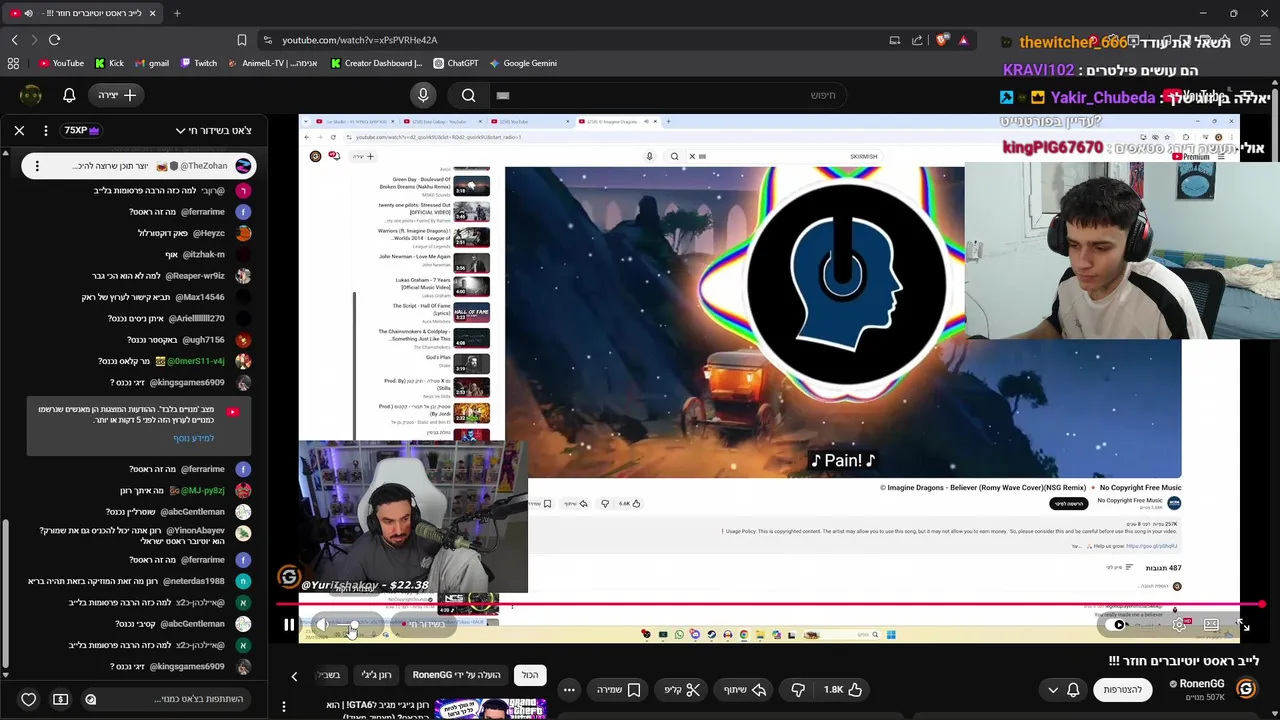The image size is (1280, 720).
Task: Focus the YouTube search field
Action: pyautogui.click(x=670, y=95)
